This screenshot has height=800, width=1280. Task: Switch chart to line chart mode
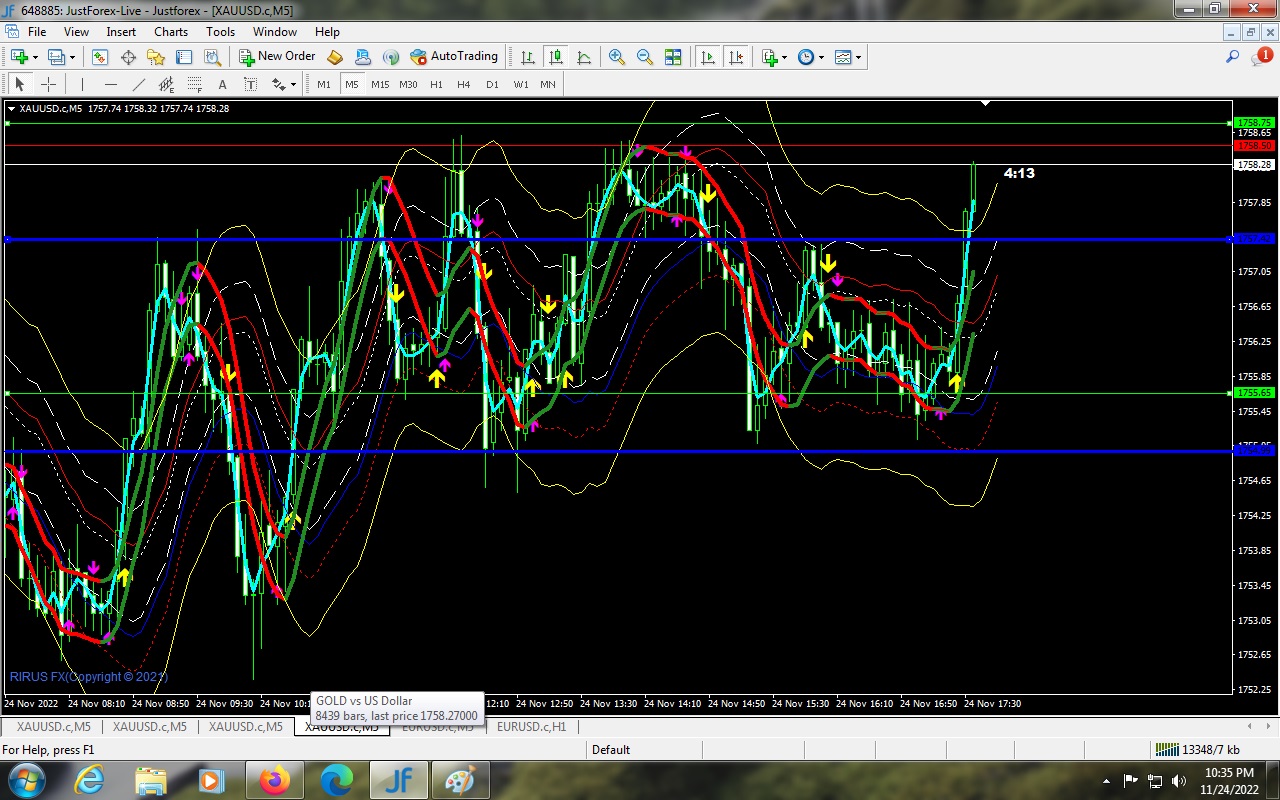[x=584, y=57]
